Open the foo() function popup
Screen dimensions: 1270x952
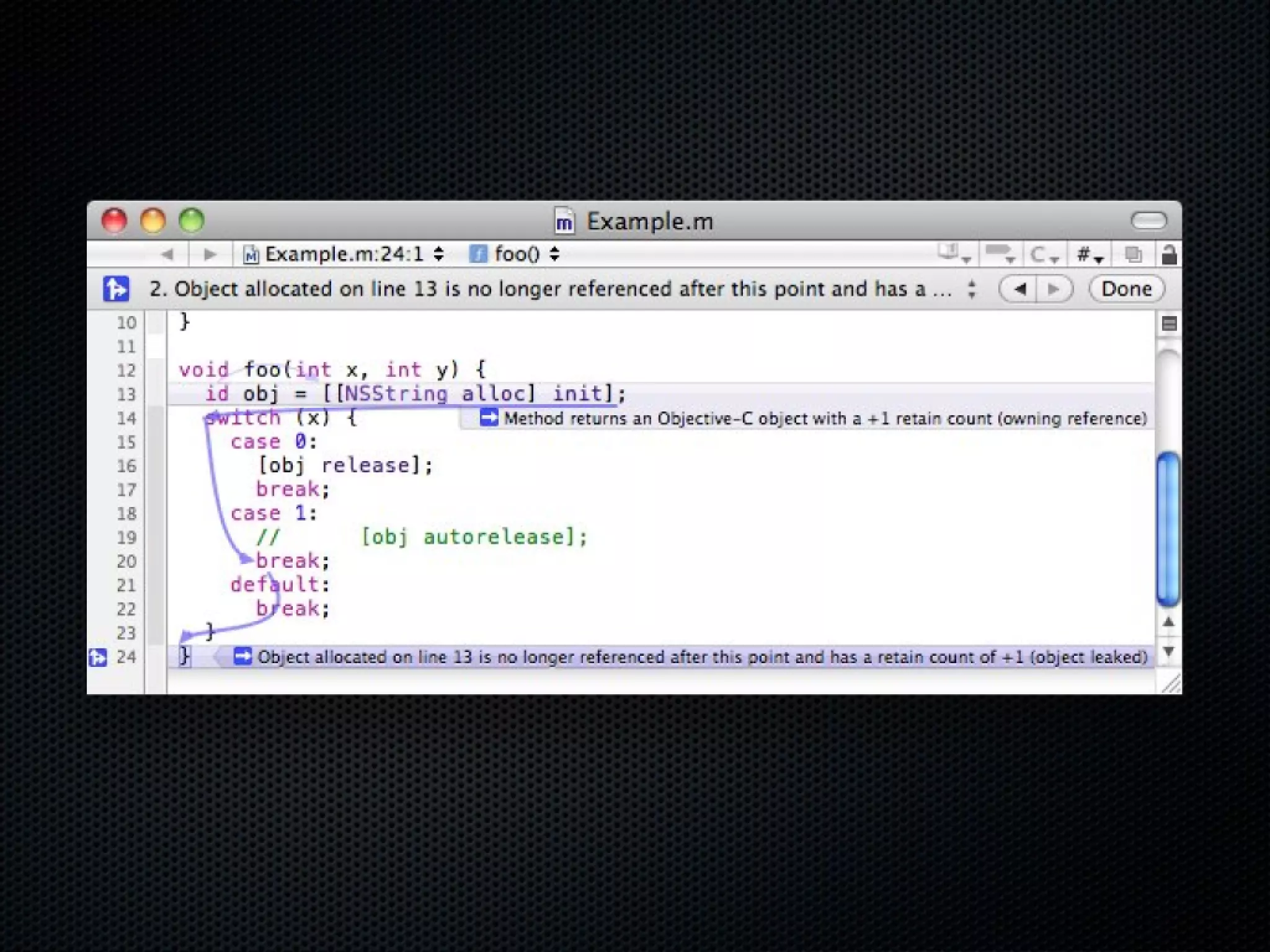pos(515,254)
